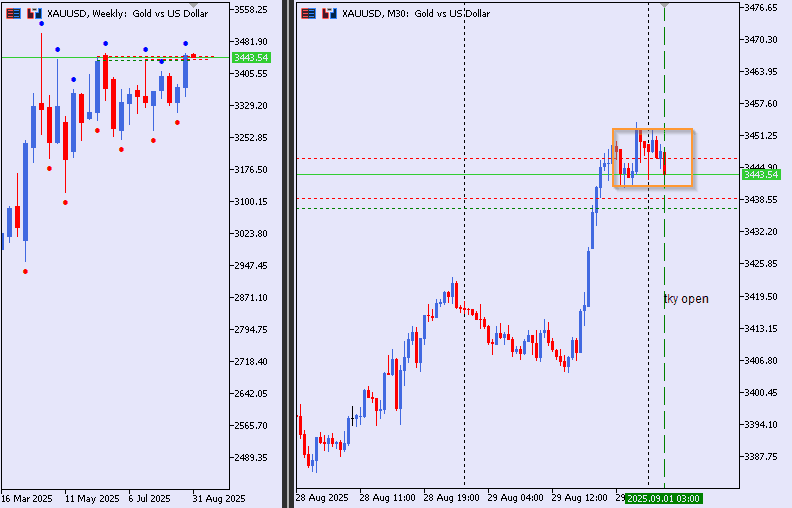
Task: Click the chart shift triangle atop Weekly chart
Action: click(193, 5)
